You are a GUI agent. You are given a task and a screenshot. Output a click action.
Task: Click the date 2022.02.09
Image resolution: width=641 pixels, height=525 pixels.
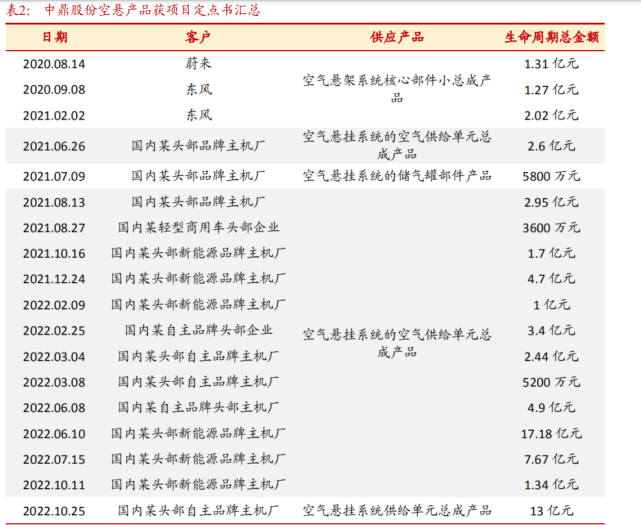pos(54,305)
